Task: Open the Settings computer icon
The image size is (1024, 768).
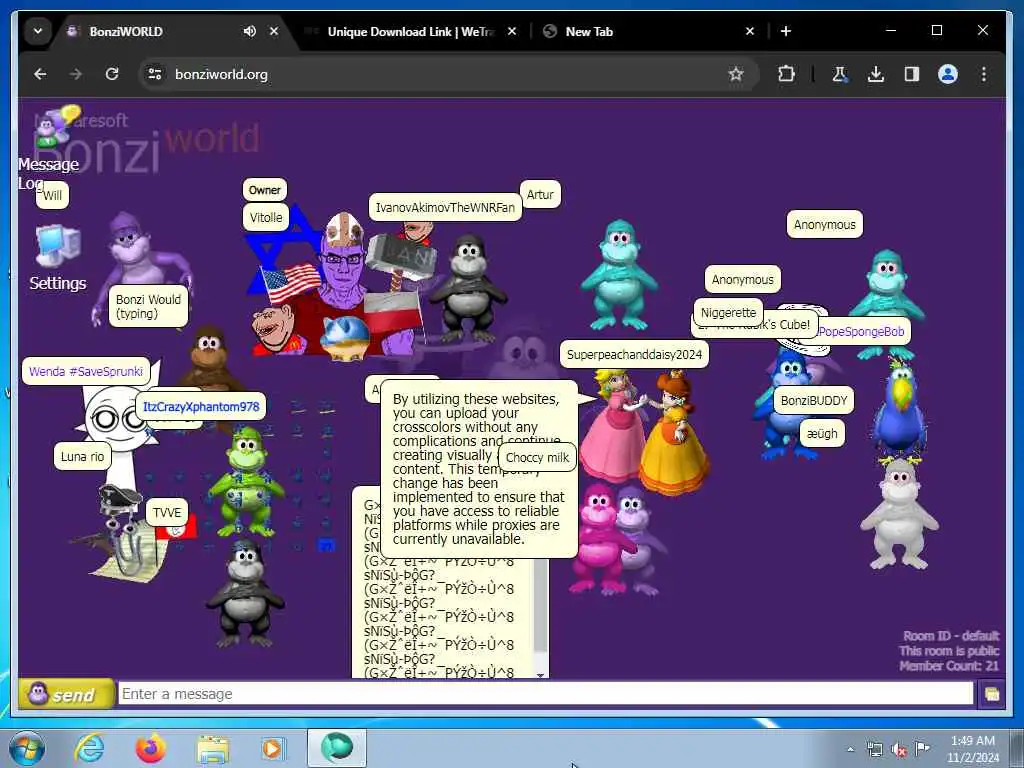Action: click(58, 246)
